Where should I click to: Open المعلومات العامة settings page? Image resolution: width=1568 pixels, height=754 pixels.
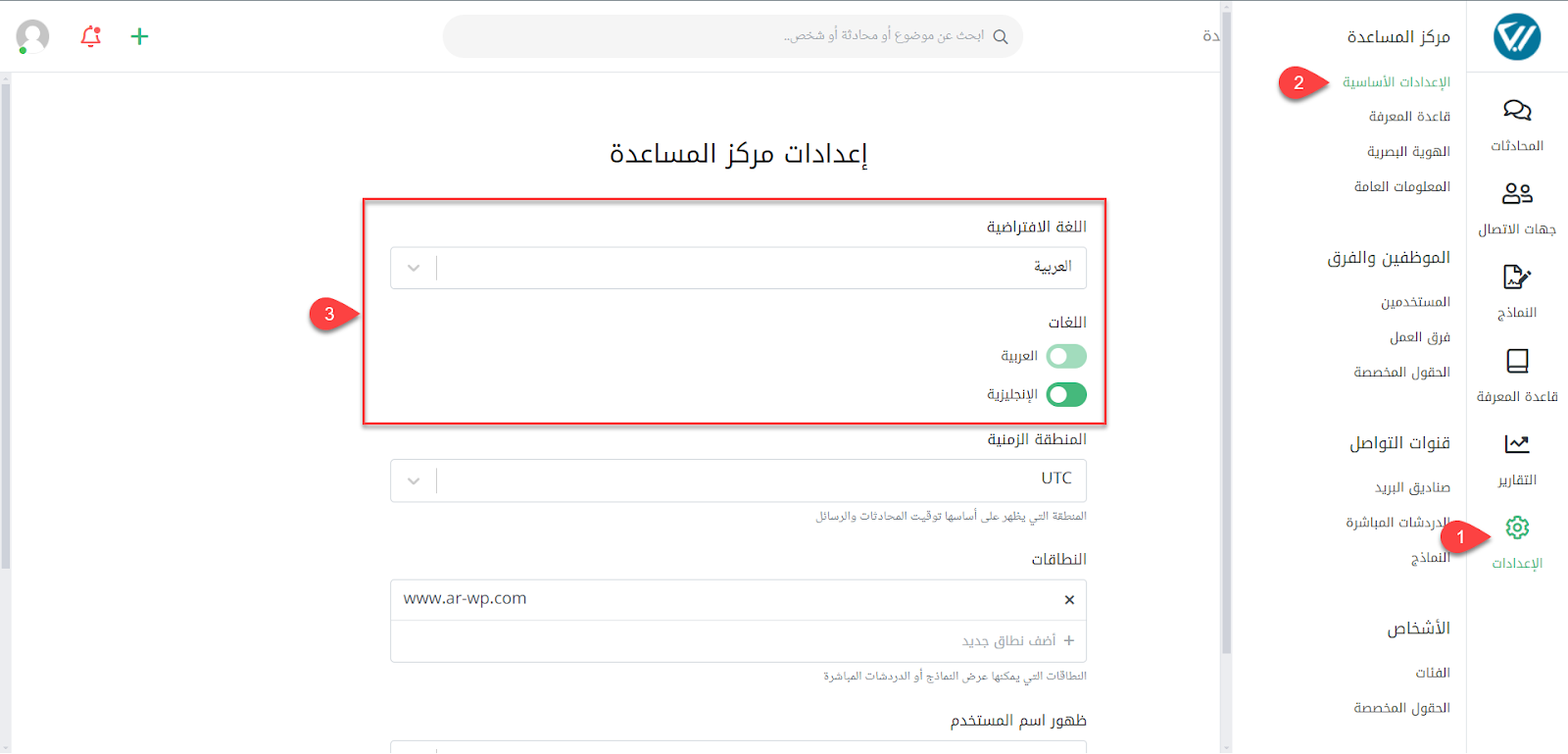click(x=1402, y=187)
